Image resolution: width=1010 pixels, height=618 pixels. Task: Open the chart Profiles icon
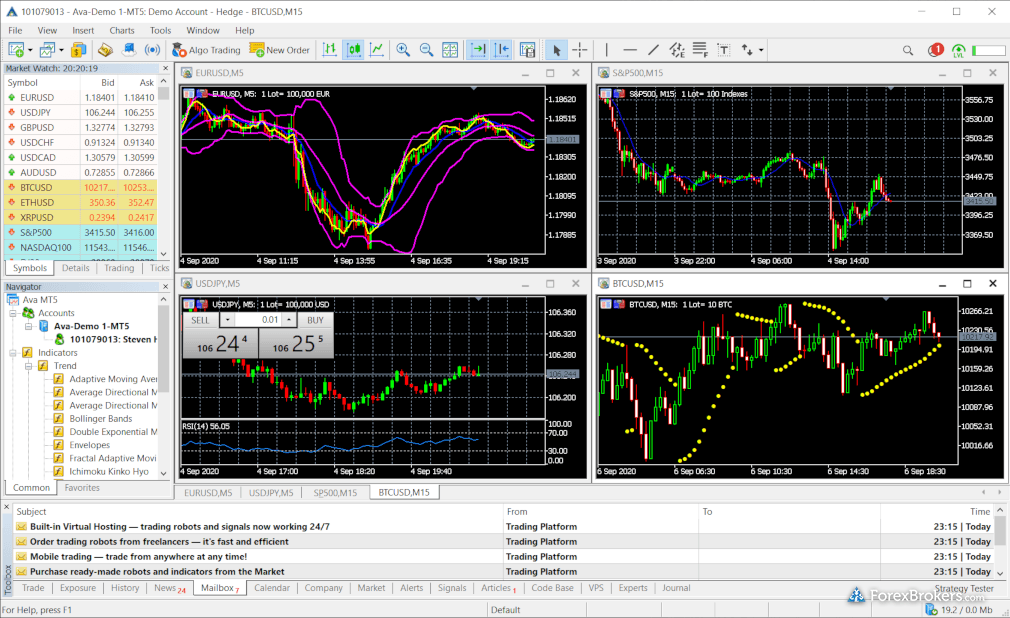pyautogui.click(x=47, y=50)
